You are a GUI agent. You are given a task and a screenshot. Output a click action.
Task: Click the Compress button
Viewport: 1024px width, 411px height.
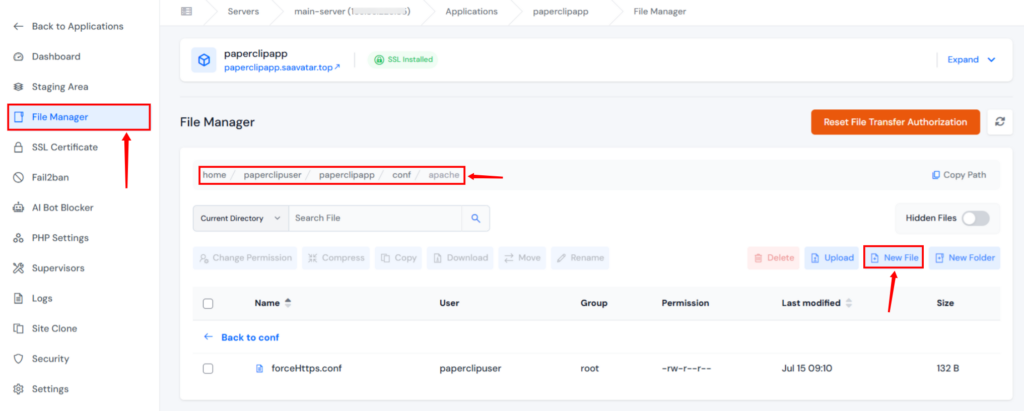click(336, 258)
